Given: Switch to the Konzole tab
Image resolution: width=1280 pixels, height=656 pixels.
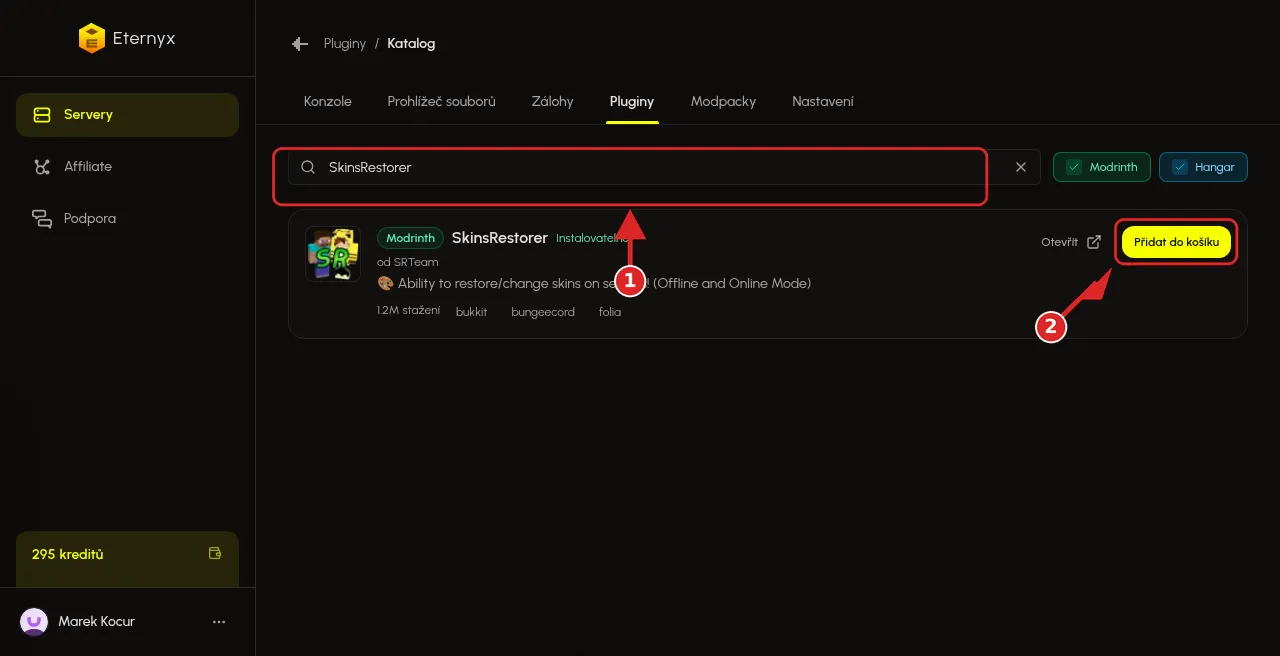Looking at the screenshot, I should click(x=328, y=102).
